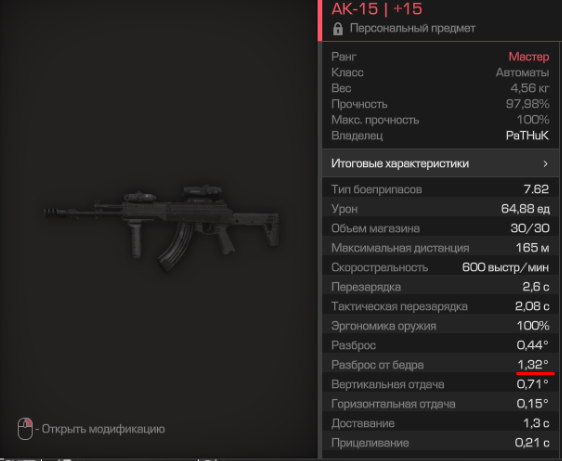Click the underlined 1,32° value

(x=533, y=365)
